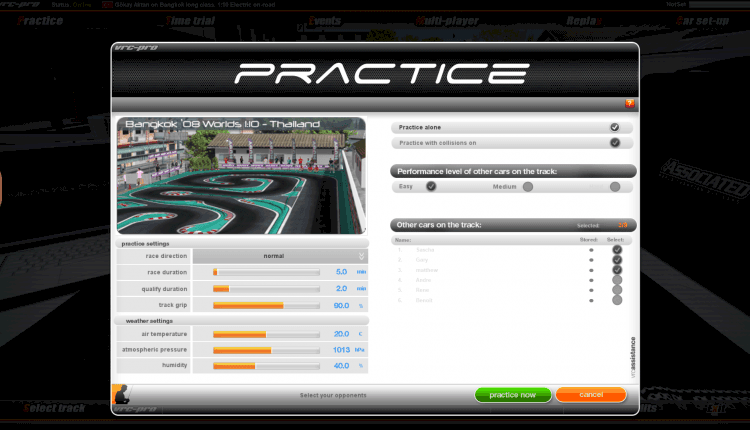Click the track grip value 90.0
The width and height of the screenshot is (750, 430).
[342, 305]
